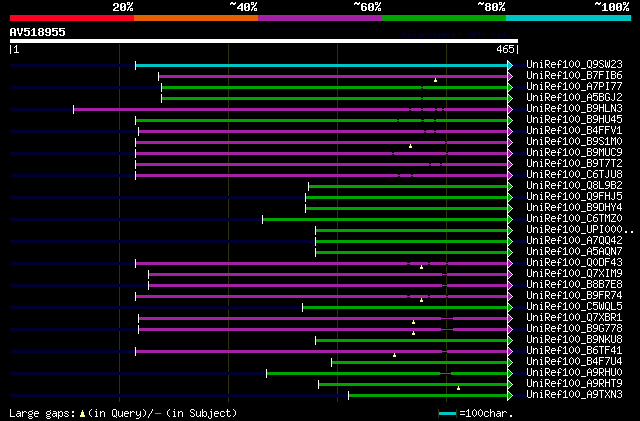
Task: Click the green arrowhead ending the A9TXN3 alignment
Action: click(510, 395)
